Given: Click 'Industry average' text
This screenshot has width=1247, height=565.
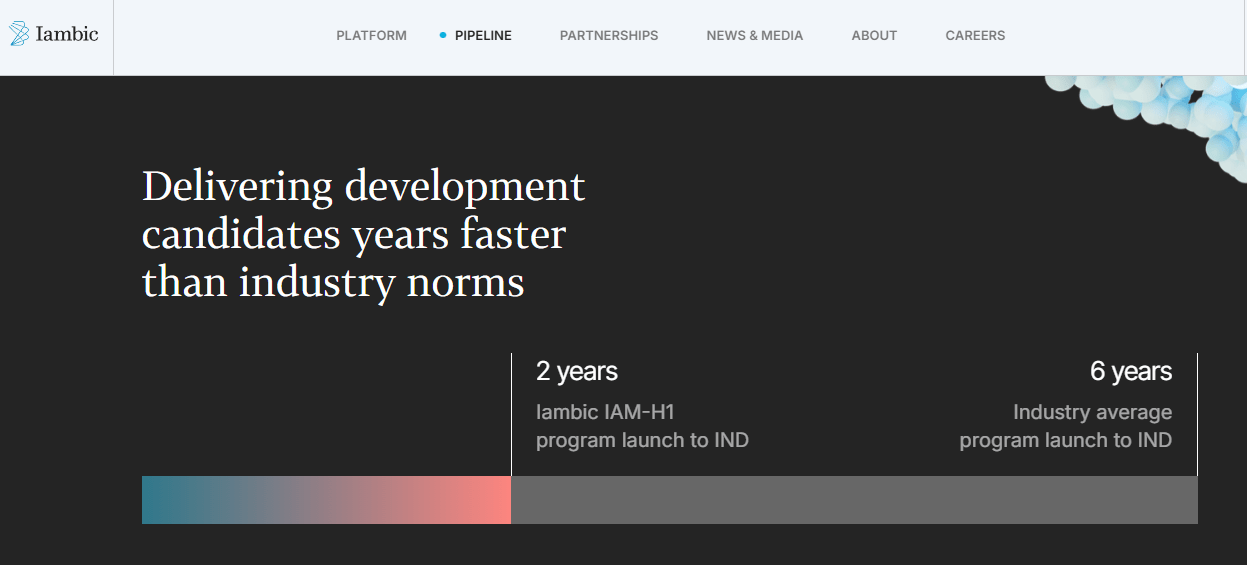Looking at the screenshot, I should coord(1092,412).
